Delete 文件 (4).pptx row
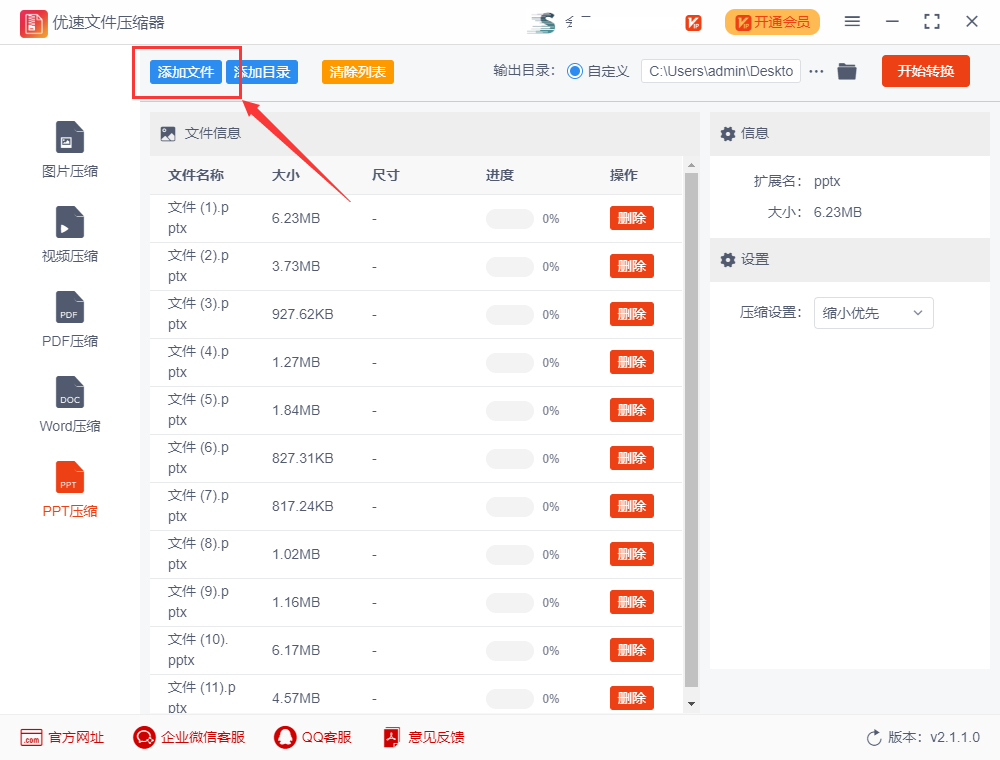This screenshot has width=1000, height=760. click(x=632, y=362)
